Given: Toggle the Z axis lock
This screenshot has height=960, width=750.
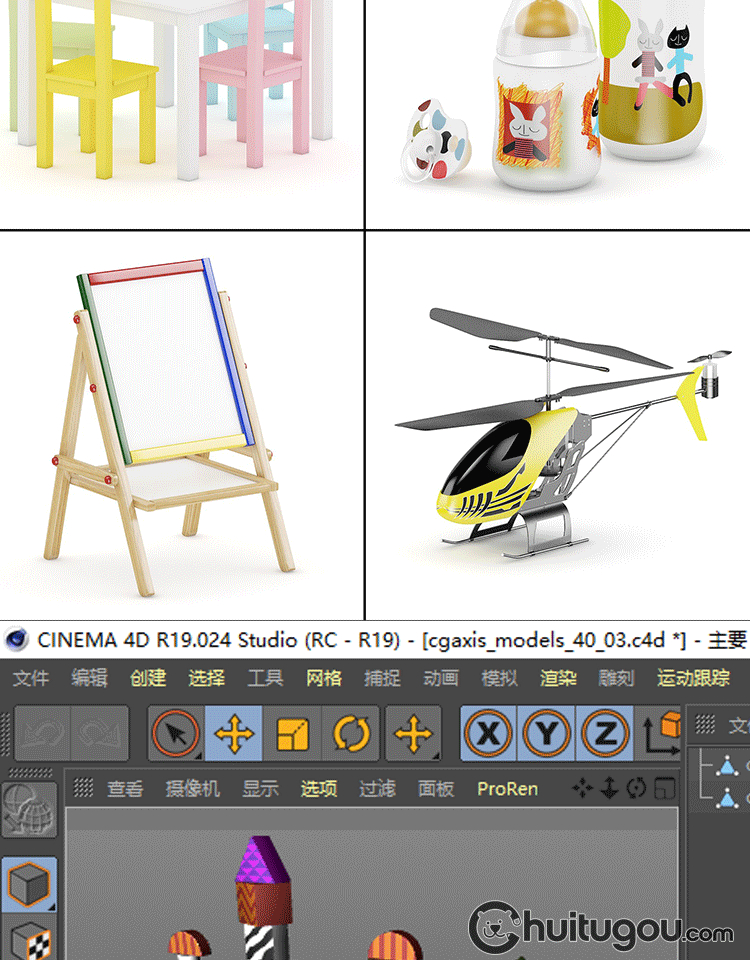Looking at the screenshot, I should (x=605, y=733).
